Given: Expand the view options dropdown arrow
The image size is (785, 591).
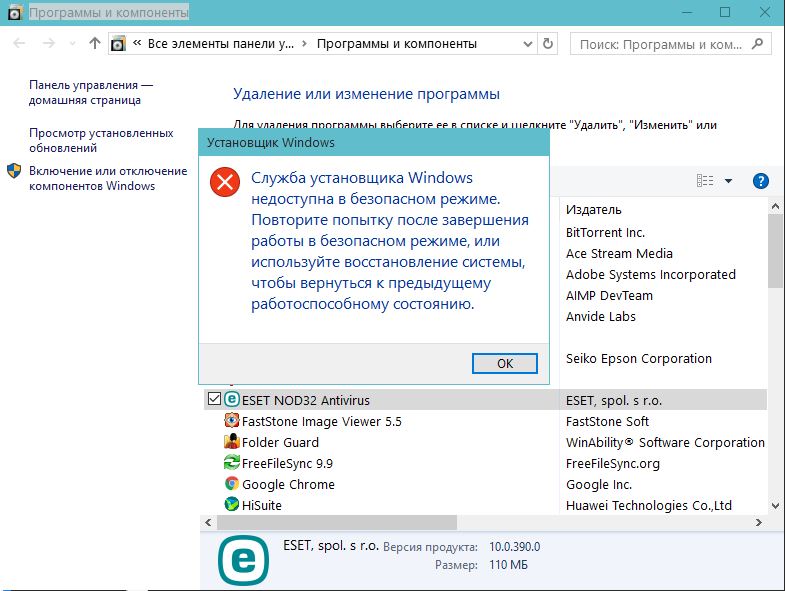Looking at the screenshot, I should (728, 181).
